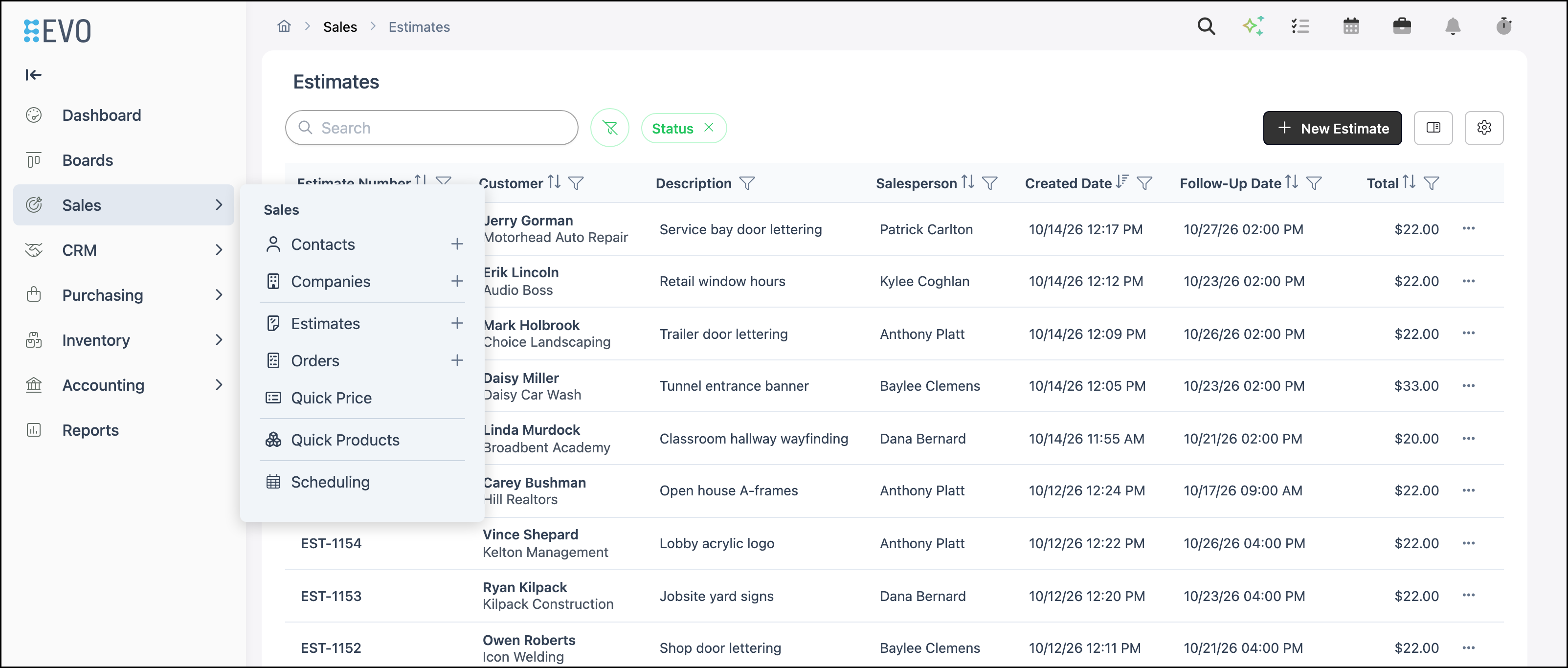
Task: Add a new order with plus icon
Action: pos(456,360)
